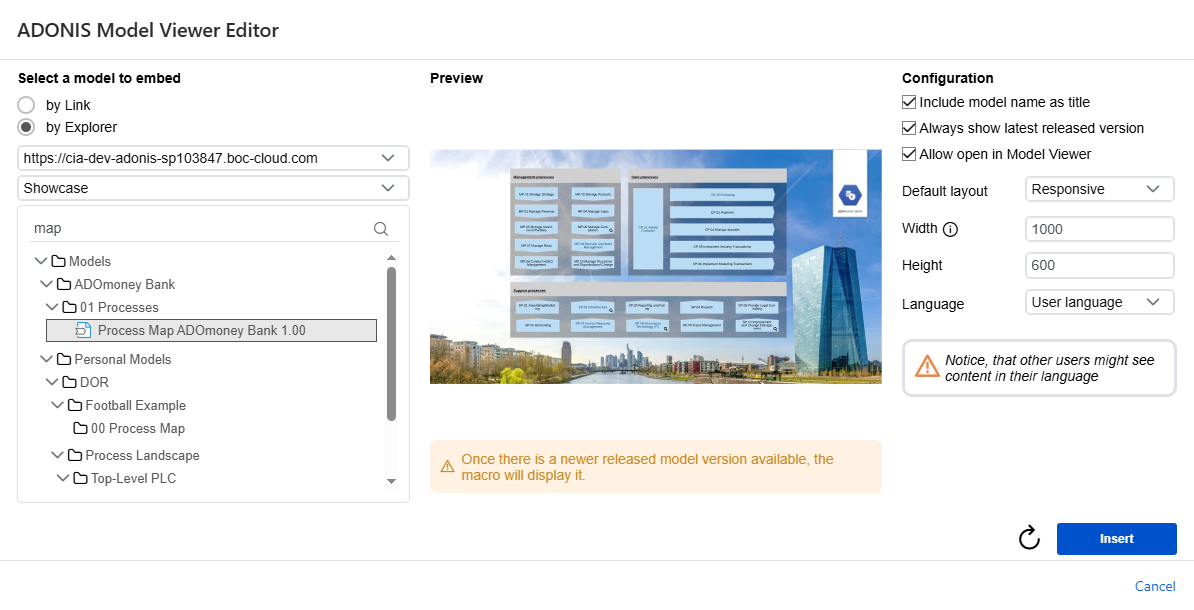
Task: Disable Allow open in Model Viewer
Action: pyautogui.click(x=909, y=154)
